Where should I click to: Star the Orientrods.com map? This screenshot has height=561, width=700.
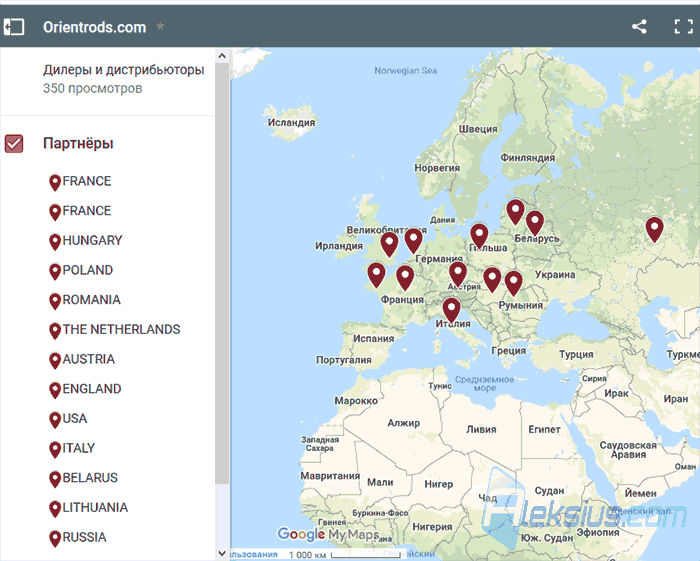[160, 26]
